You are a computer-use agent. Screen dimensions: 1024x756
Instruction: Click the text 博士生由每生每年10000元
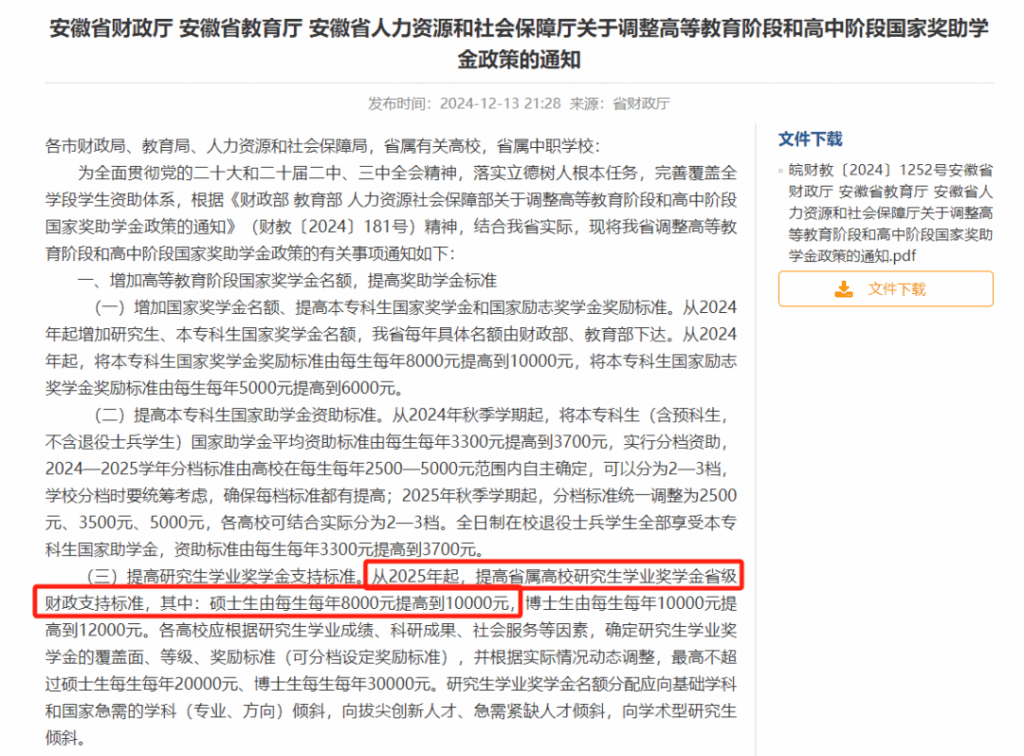click(x=615, y=603)
